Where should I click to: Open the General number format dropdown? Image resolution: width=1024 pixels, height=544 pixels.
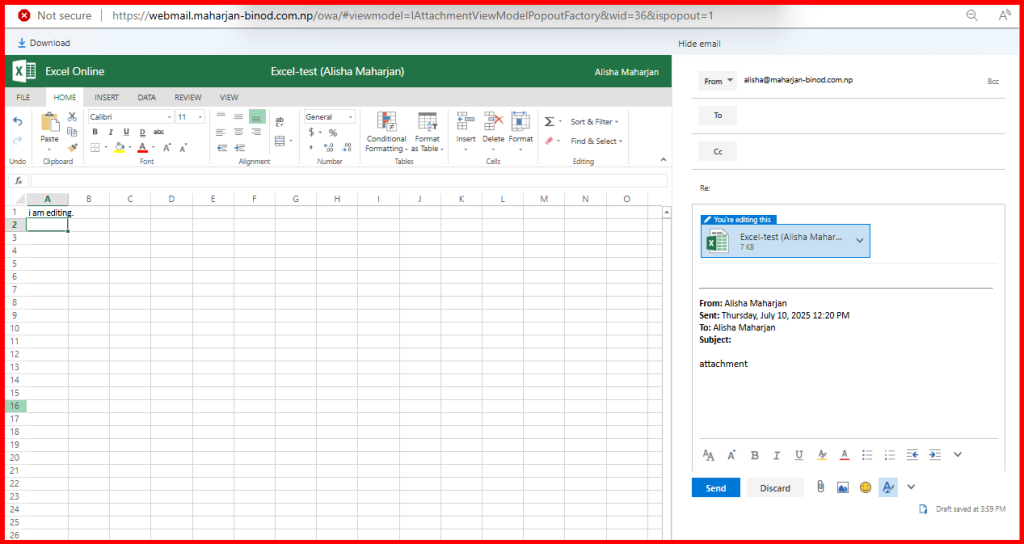pos(329,117)
